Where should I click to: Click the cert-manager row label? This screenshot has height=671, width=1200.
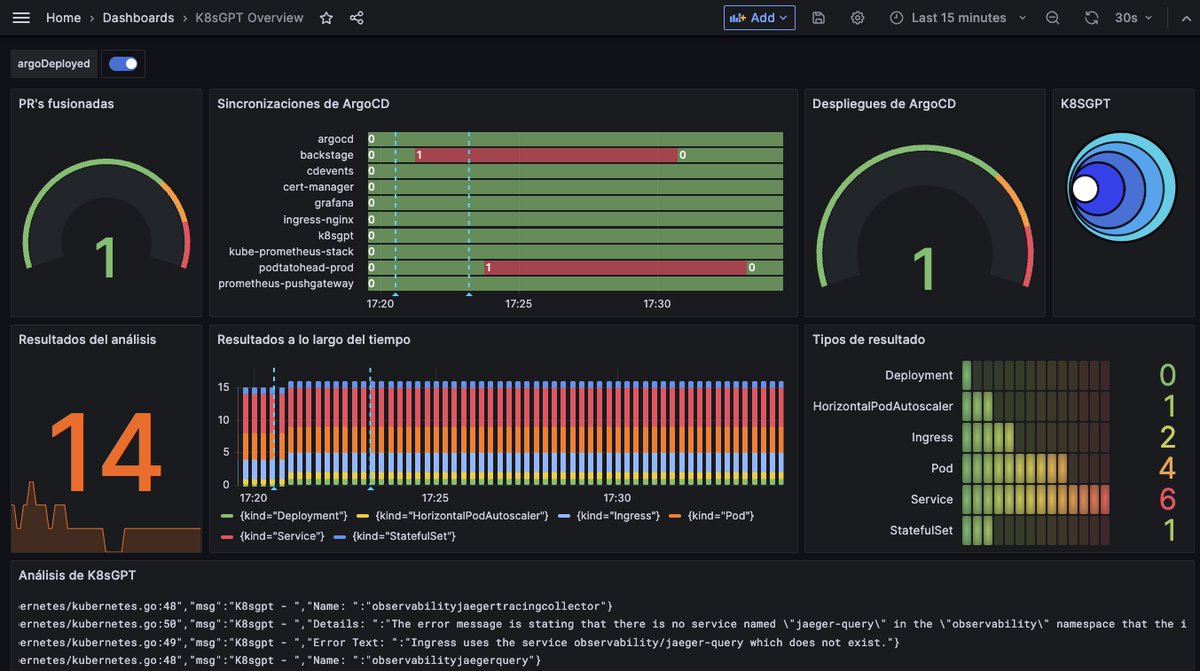coord(318,187)
